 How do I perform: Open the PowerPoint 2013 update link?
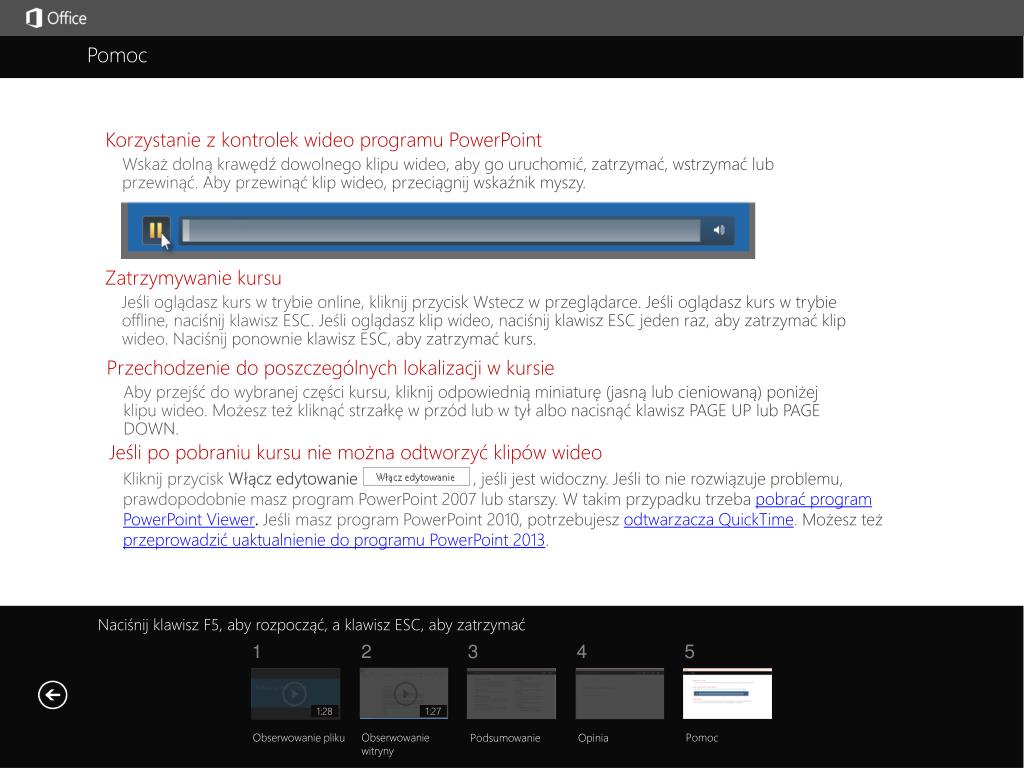coord(334,540)
